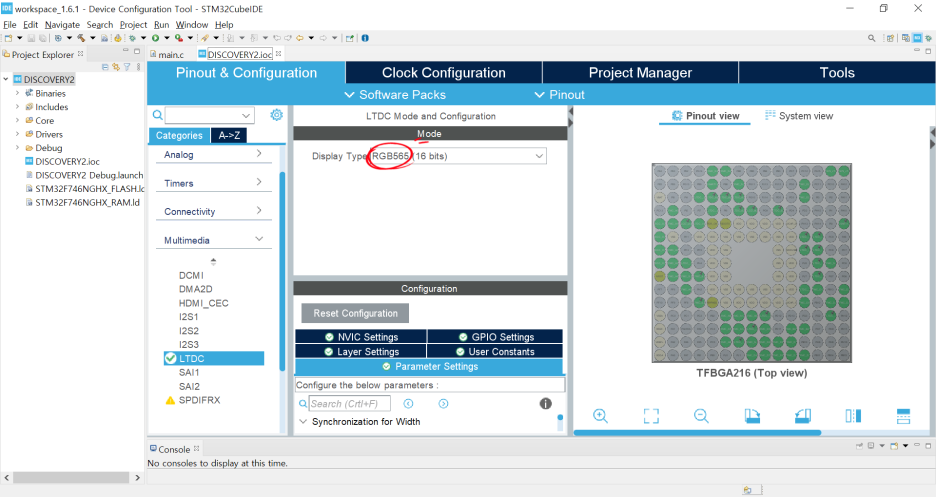
Task: Select the DCMI peripheral
Action: 191,275
